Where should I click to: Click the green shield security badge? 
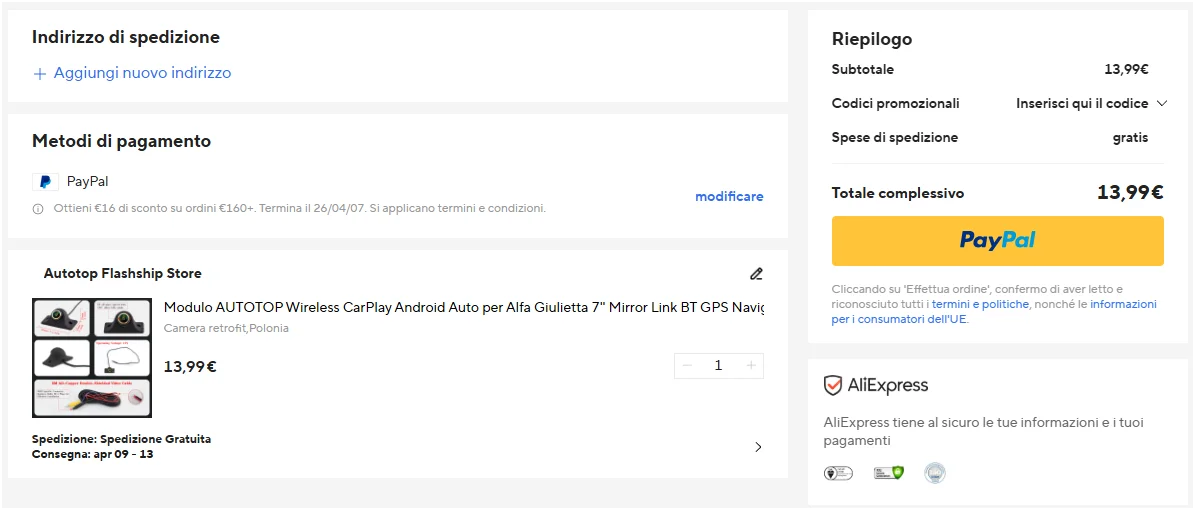click(x=889, y=473)
